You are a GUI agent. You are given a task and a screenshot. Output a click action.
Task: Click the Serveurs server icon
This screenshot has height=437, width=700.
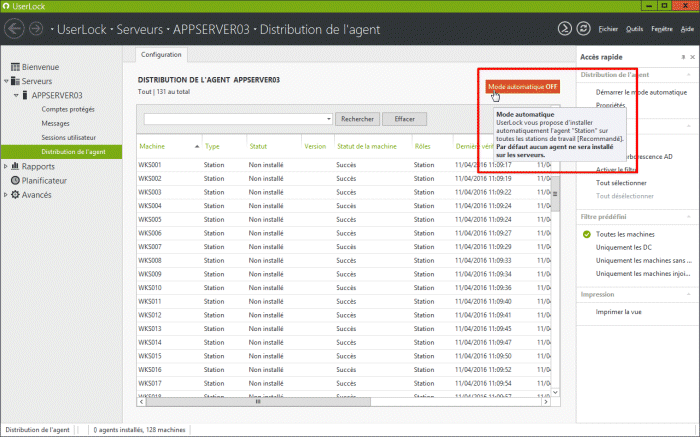click(x=15, y=81)
